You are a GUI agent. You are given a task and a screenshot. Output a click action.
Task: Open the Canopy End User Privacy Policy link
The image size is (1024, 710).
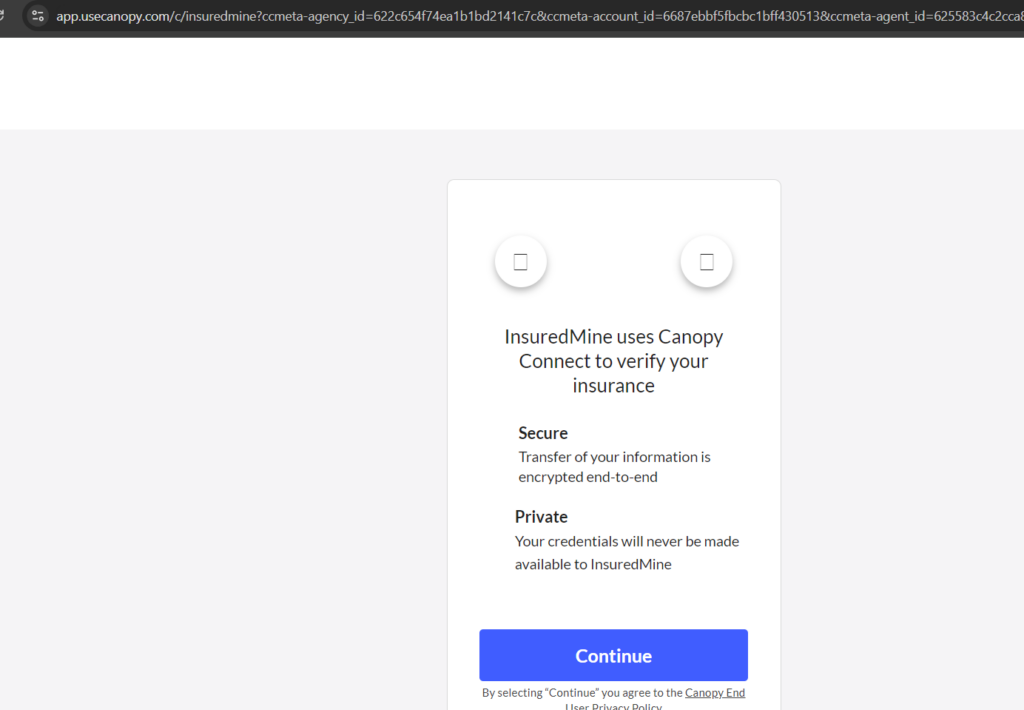click(x=714, y=693)
